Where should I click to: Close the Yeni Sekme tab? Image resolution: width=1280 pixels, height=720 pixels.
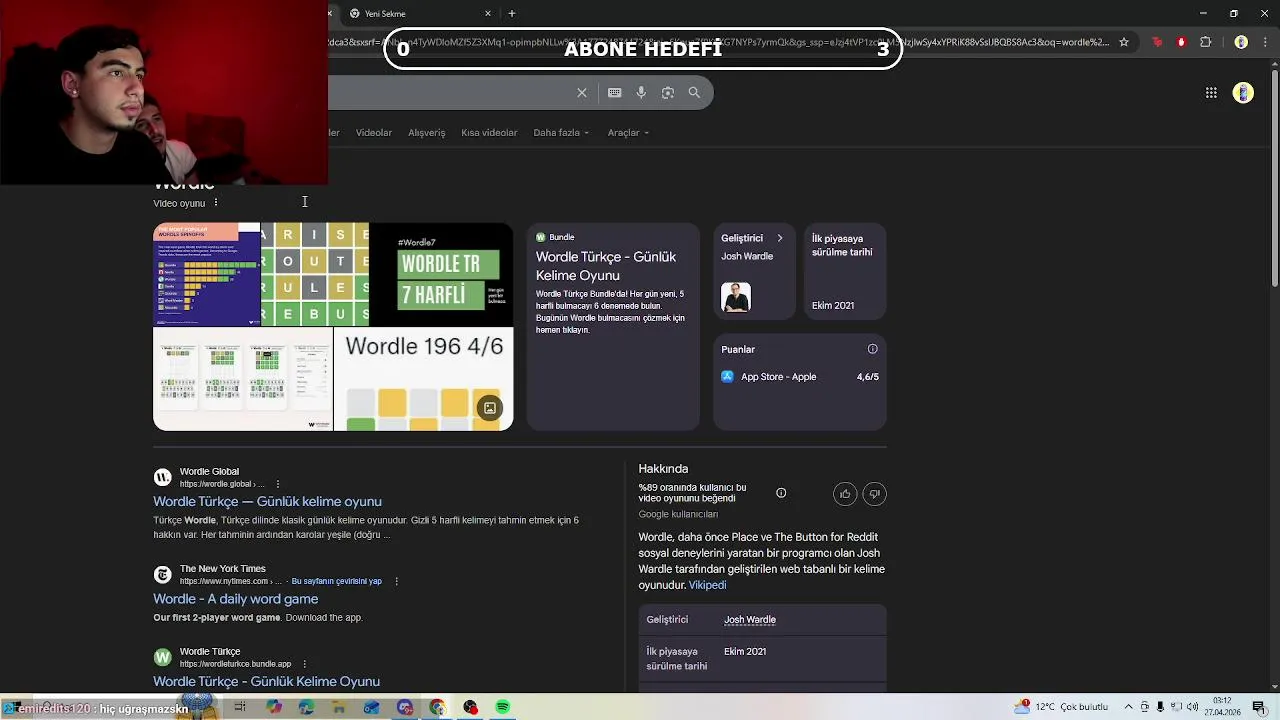point(488,13)
